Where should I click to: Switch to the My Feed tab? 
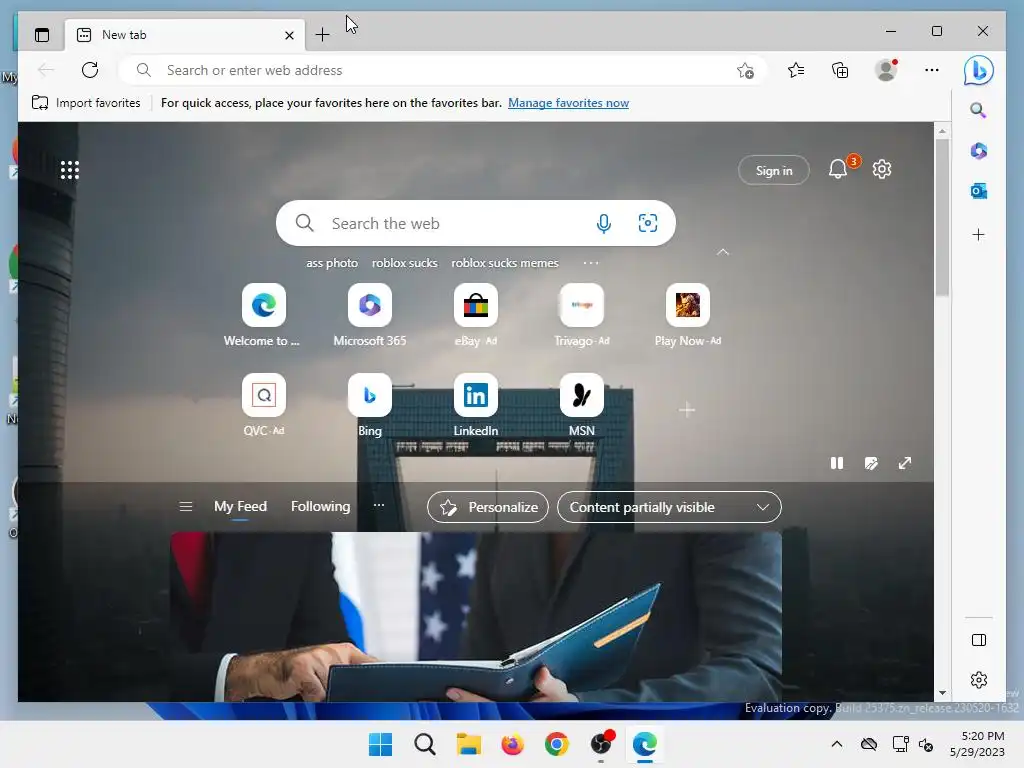(x=240, y=506)
